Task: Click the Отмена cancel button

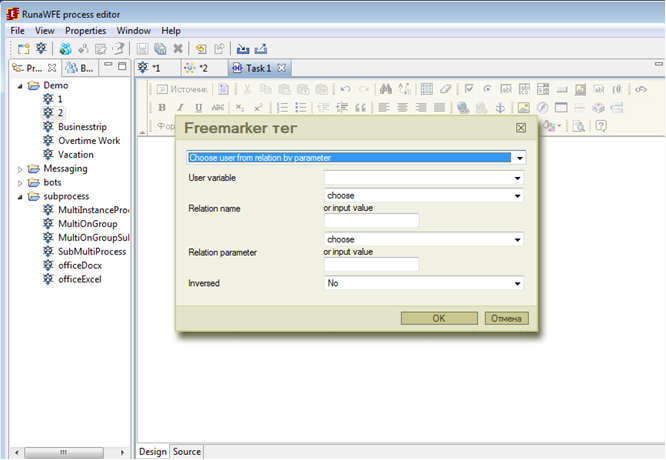Action: [x=506, y=318]
